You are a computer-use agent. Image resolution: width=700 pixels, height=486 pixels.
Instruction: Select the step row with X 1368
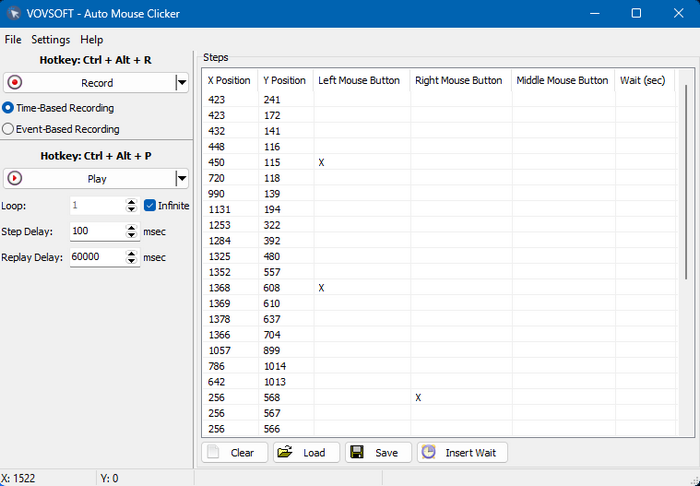439,288
